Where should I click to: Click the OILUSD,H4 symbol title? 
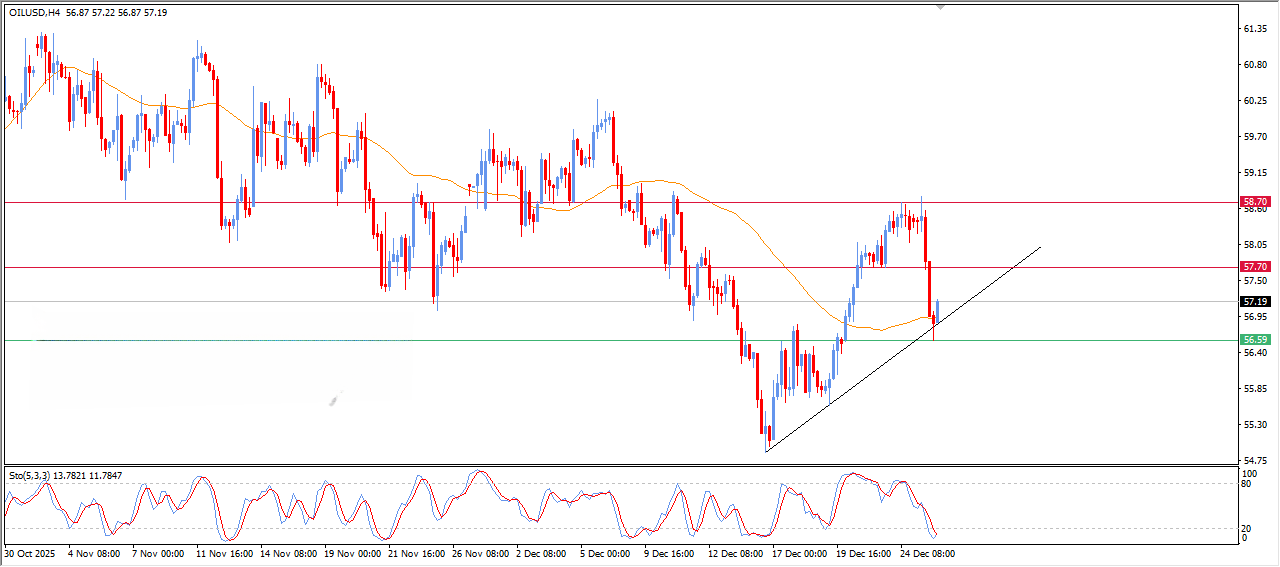coord(33,11)
